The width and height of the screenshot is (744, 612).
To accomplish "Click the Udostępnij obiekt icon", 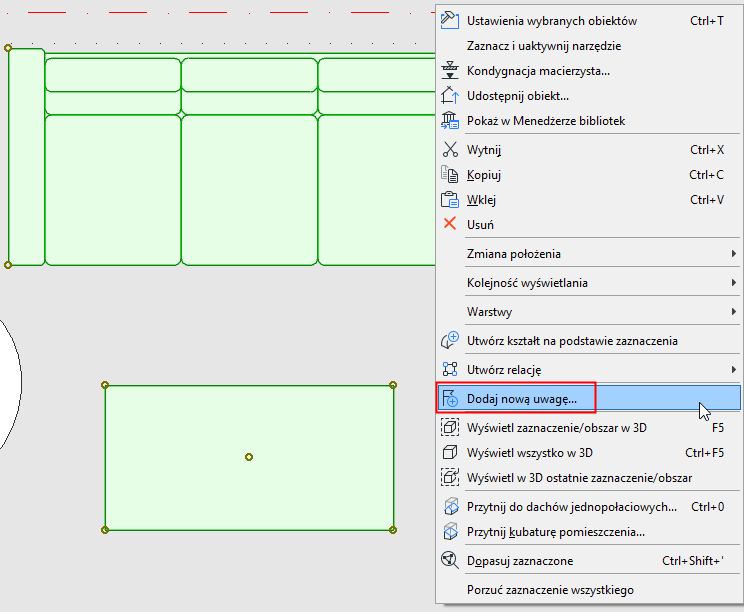I will [449, 95].
